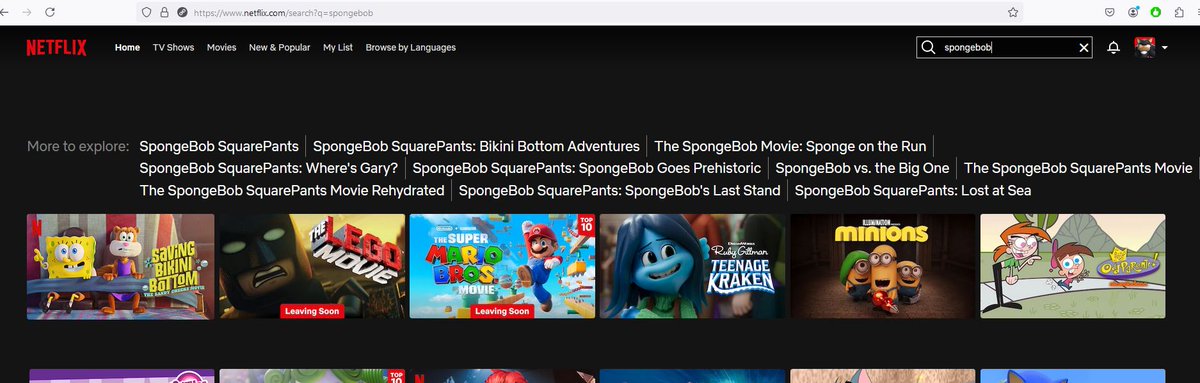Open the profile avatar menu

(x=1144, y=48)
